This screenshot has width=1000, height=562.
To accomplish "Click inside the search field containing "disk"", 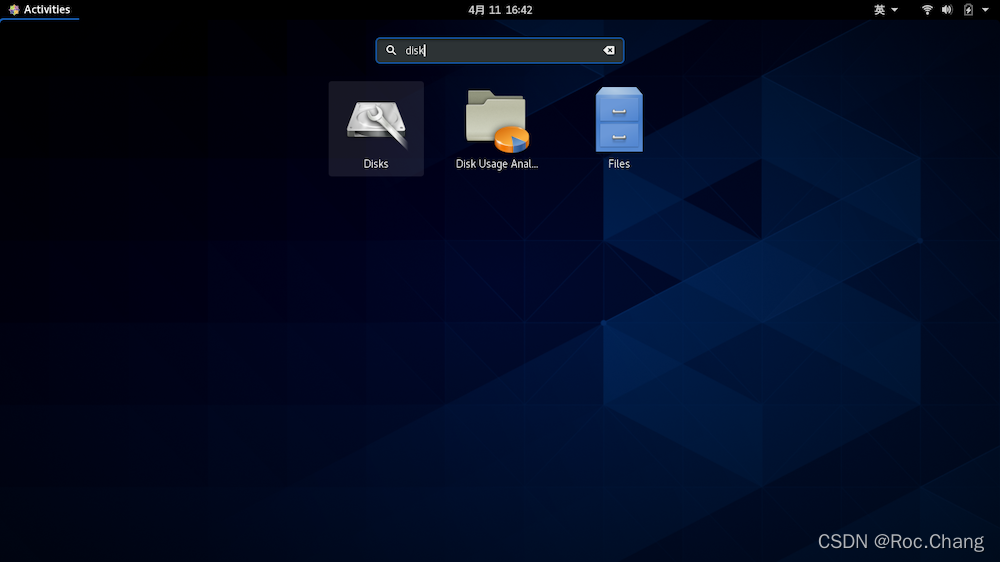I will tap(500, 50).
